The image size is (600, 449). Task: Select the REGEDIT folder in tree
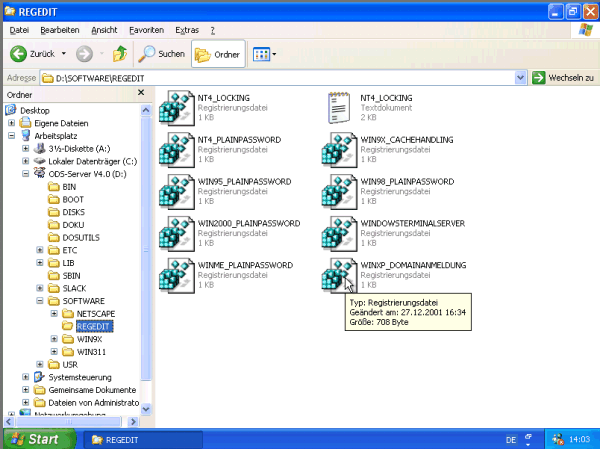click(x=93, y=326)
